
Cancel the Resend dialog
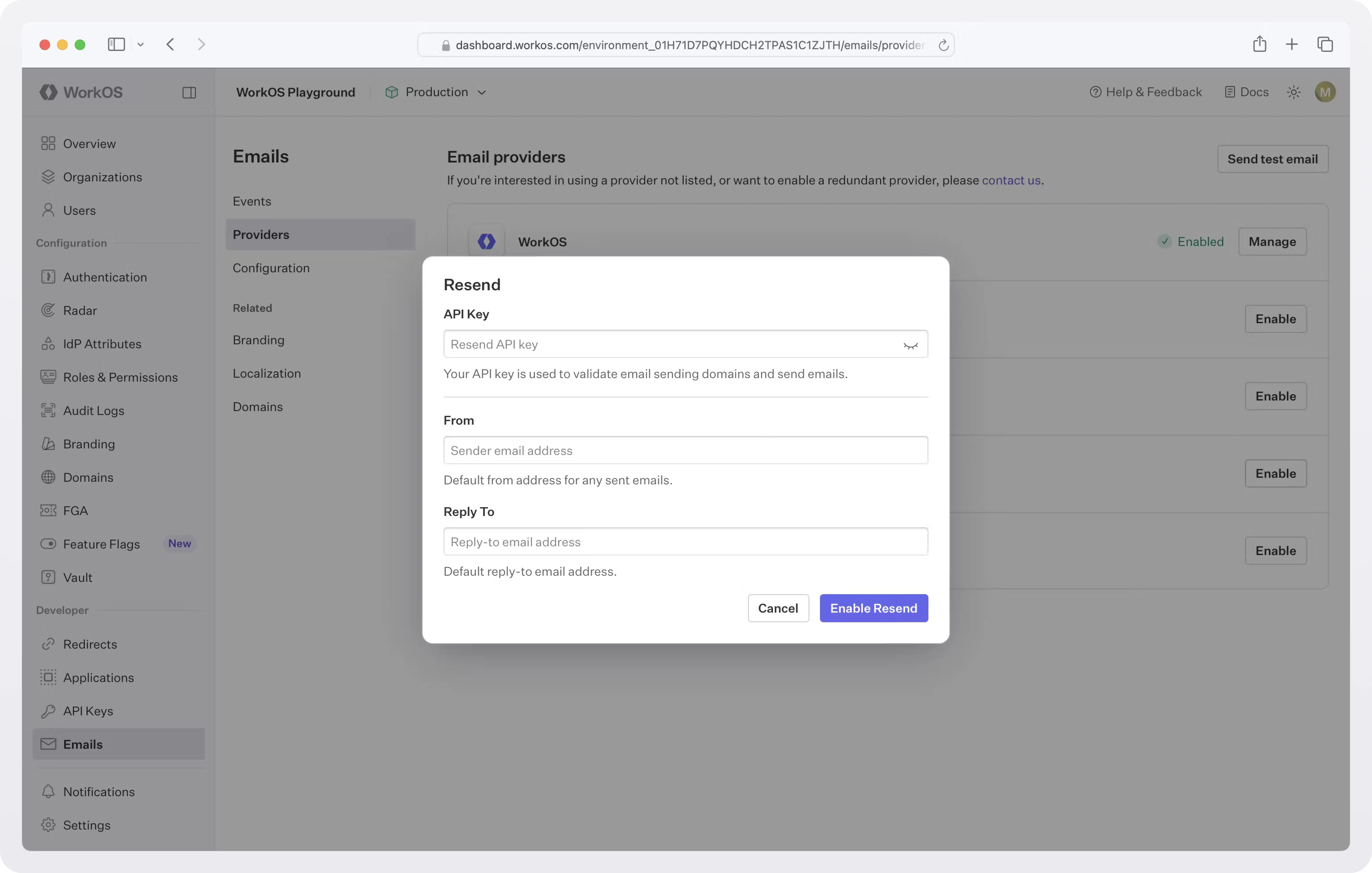click(x=778, y=608)
